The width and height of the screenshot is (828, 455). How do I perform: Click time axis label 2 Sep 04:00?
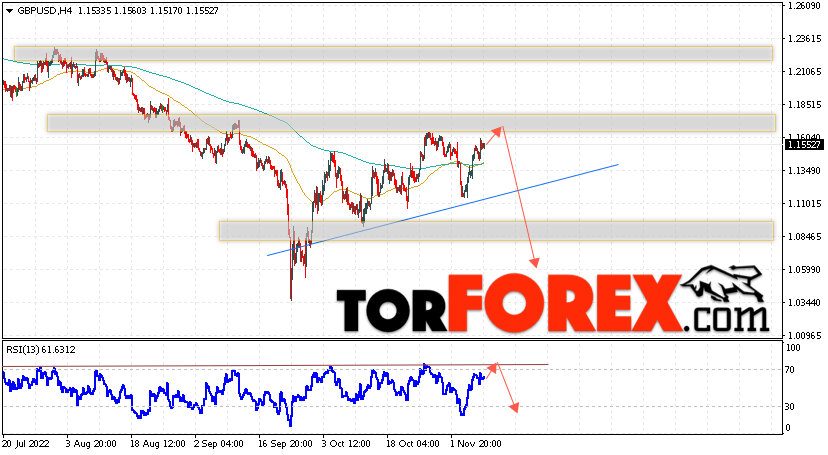(x=219, y=443)
